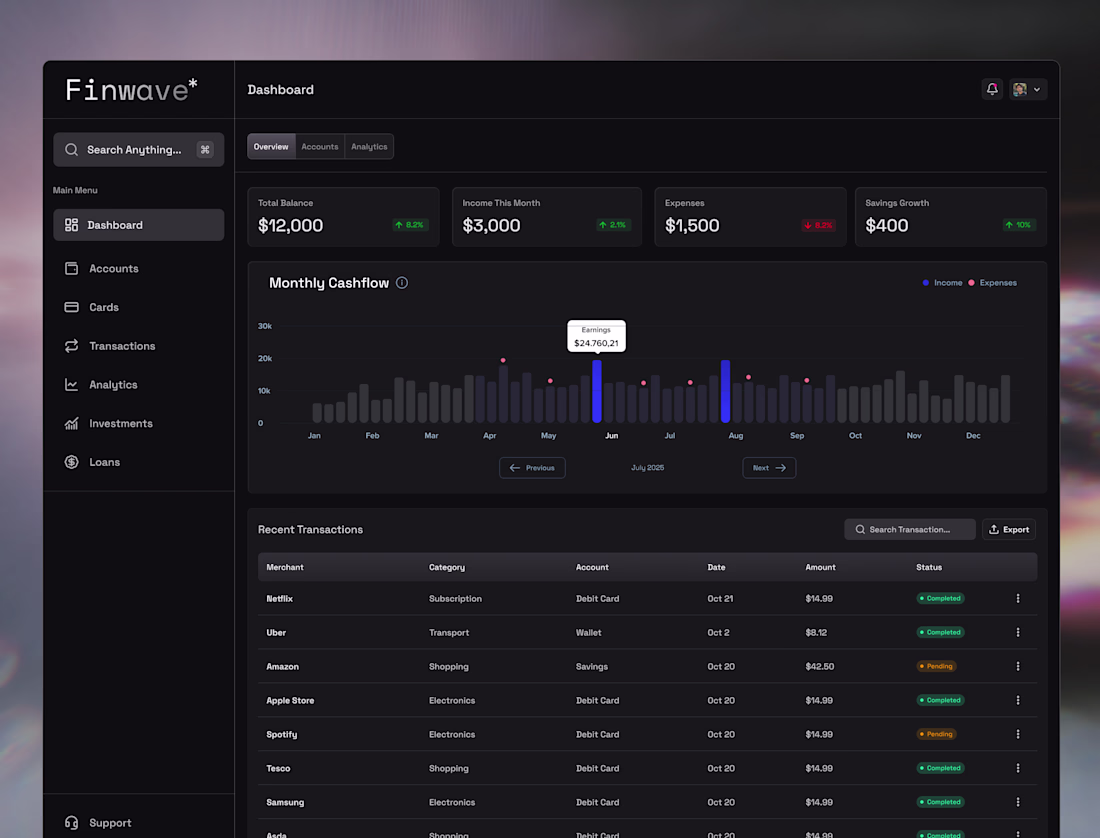Open the Uber row three-dot menu
Image resolution: width=1100 pixels, height=838 pixels.
tap(1018, 633)
